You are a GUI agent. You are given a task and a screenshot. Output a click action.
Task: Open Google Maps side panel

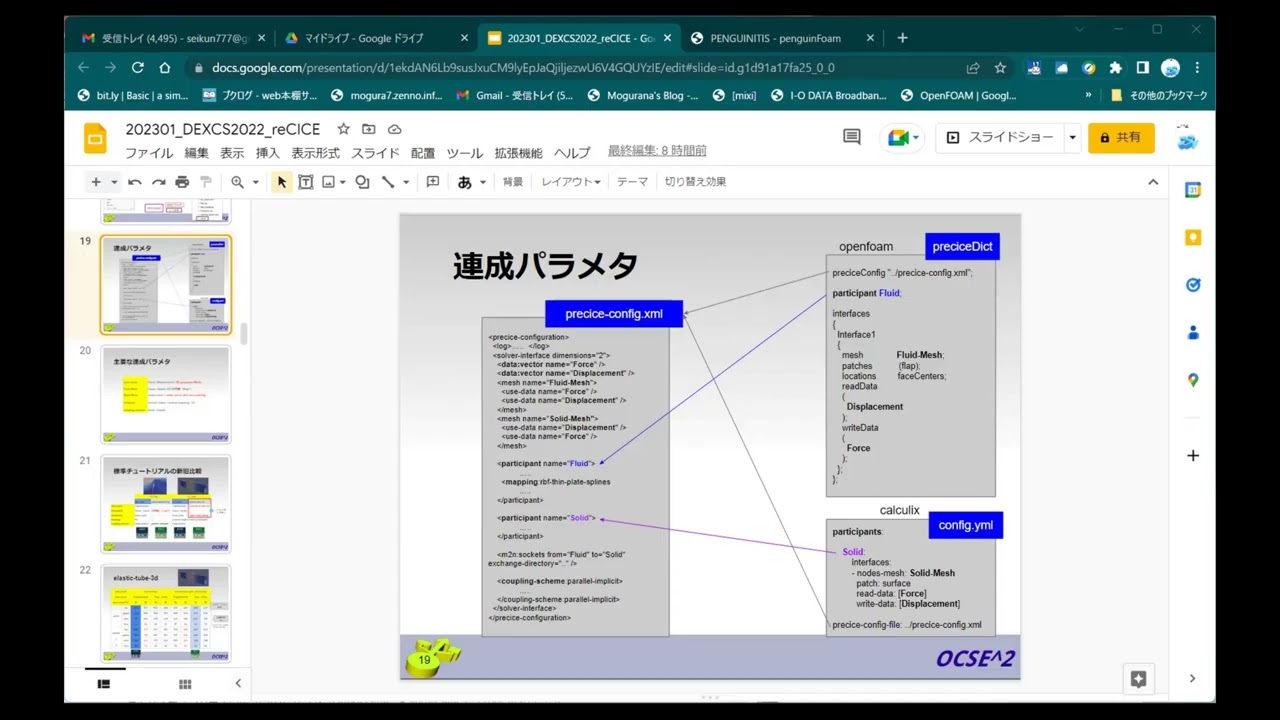click(x=1193, y=380)
